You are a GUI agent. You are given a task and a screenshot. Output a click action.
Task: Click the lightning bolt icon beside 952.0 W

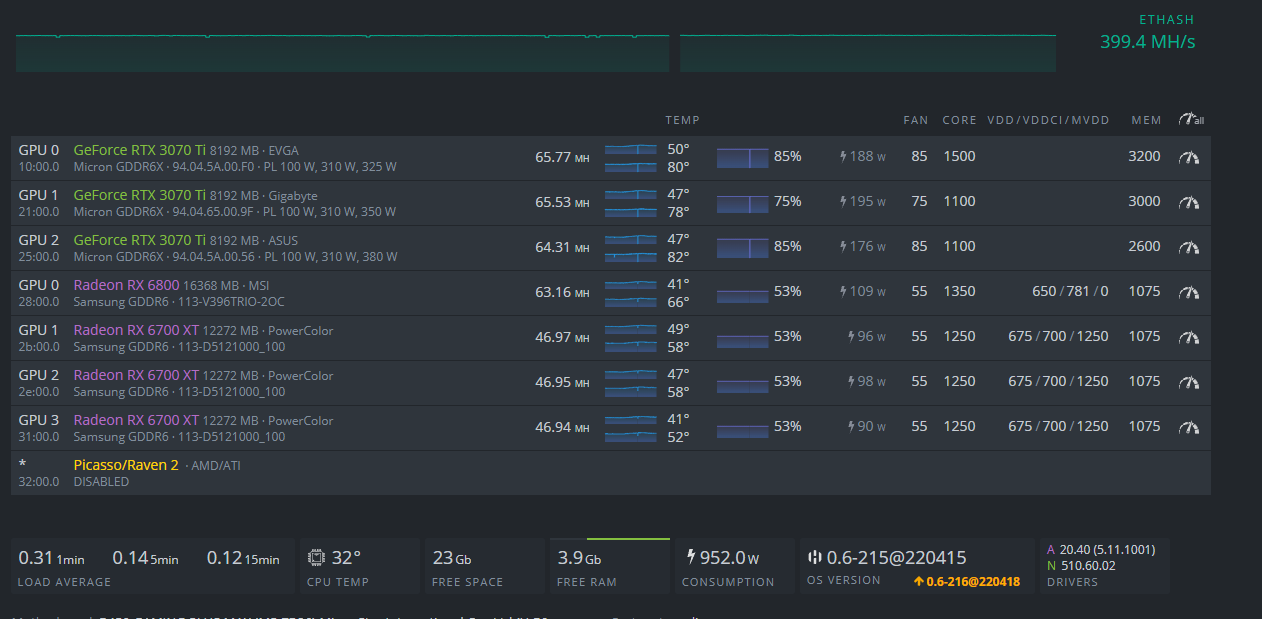point(690,557)
